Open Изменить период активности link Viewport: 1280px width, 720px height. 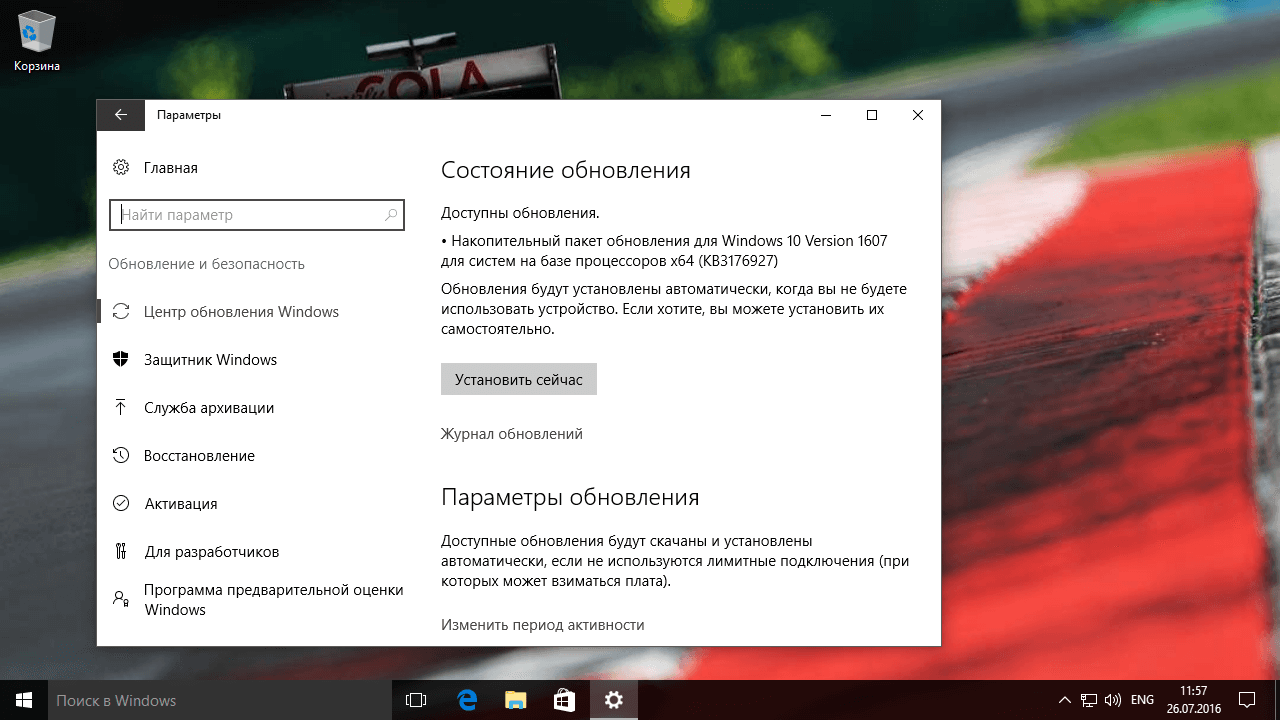(542, 624)
